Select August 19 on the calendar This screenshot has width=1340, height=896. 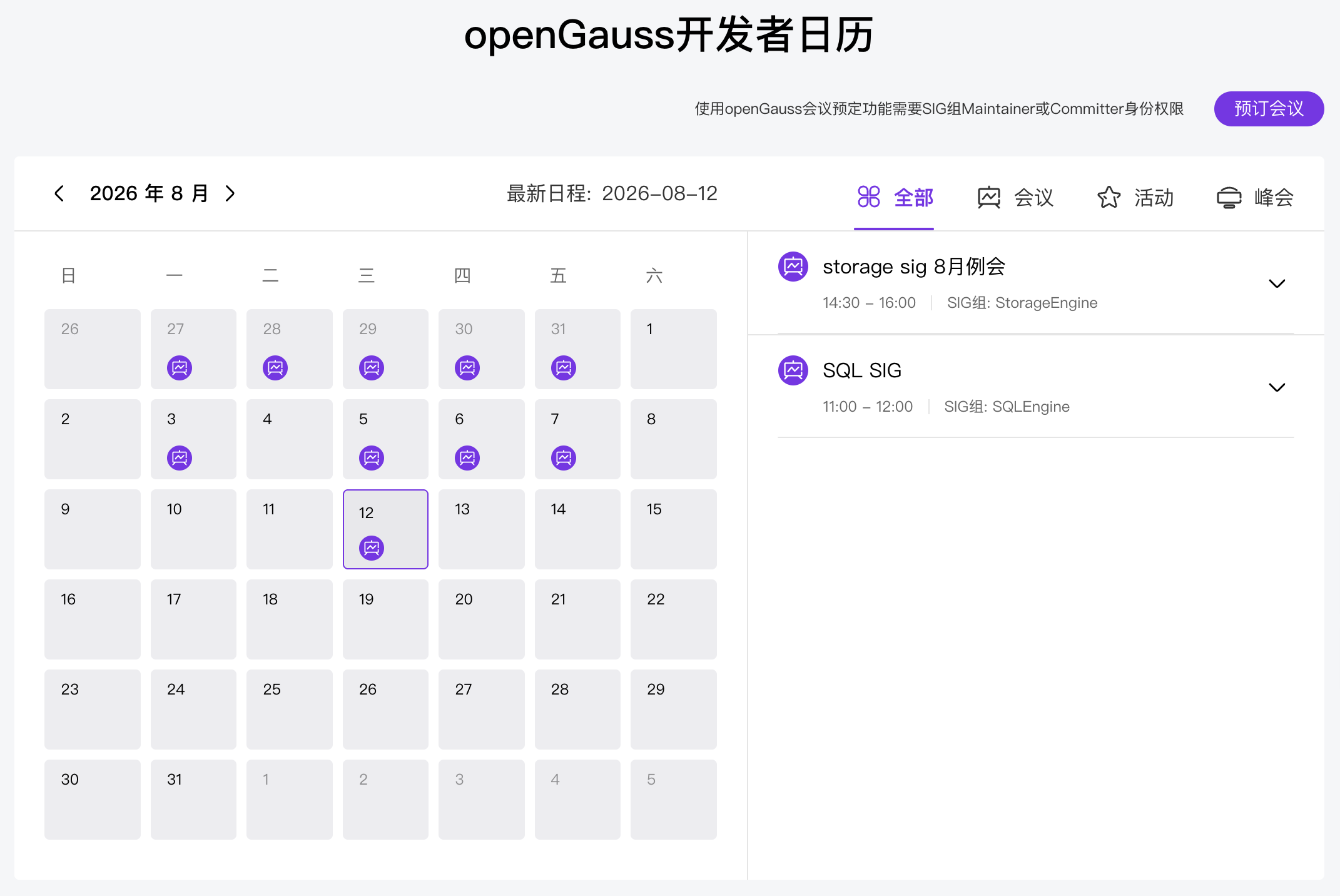click(x=385, y=619)
